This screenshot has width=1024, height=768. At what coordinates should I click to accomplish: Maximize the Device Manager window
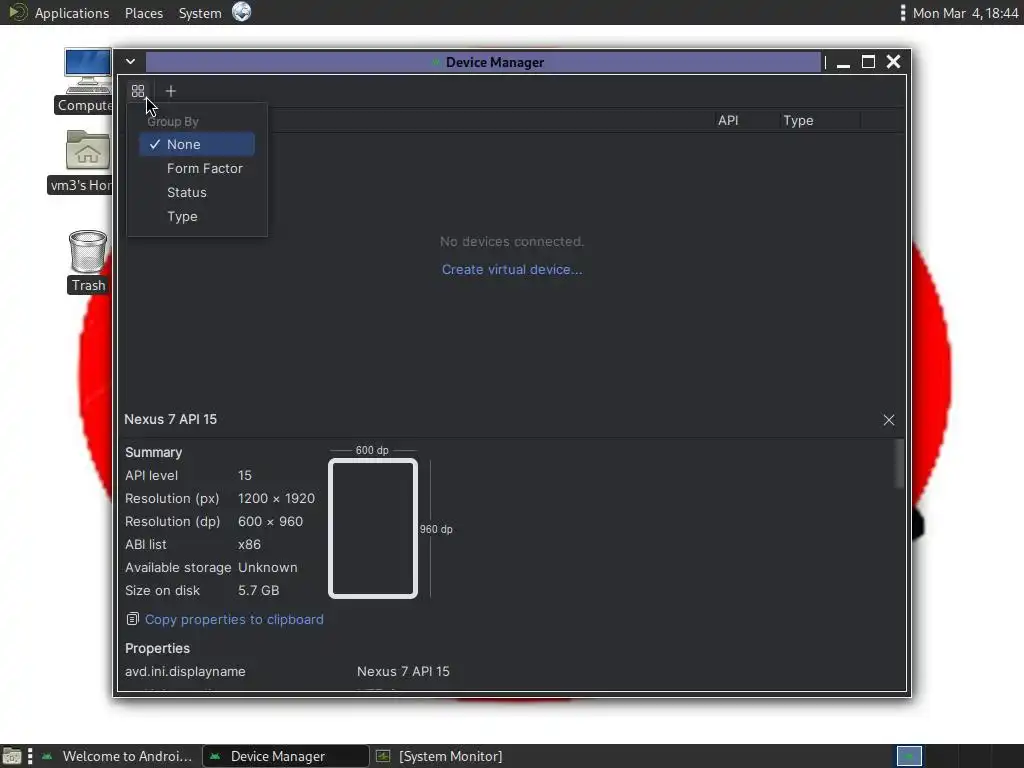[x=869, y=62]
